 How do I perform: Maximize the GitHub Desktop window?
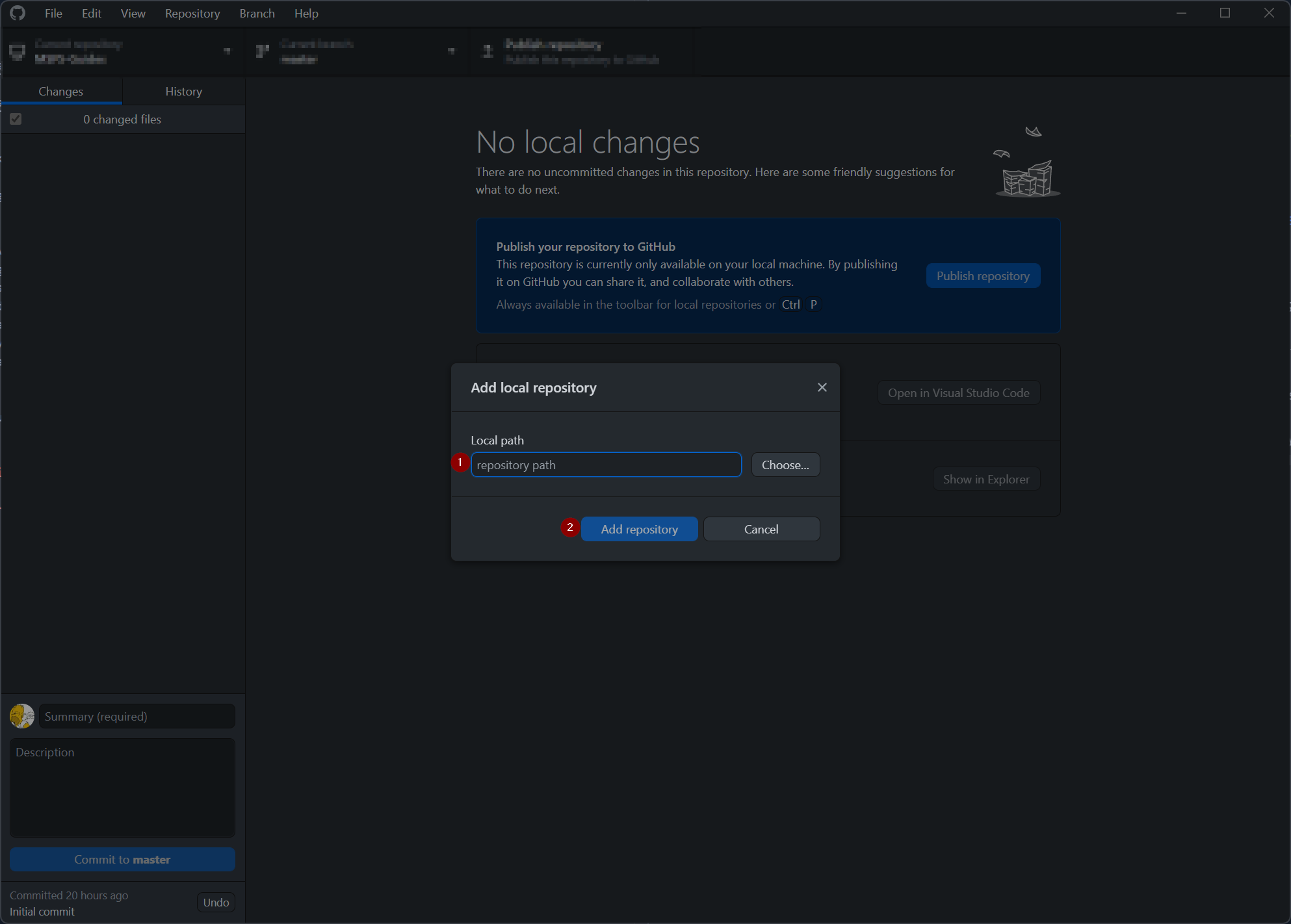point(1225,13)
